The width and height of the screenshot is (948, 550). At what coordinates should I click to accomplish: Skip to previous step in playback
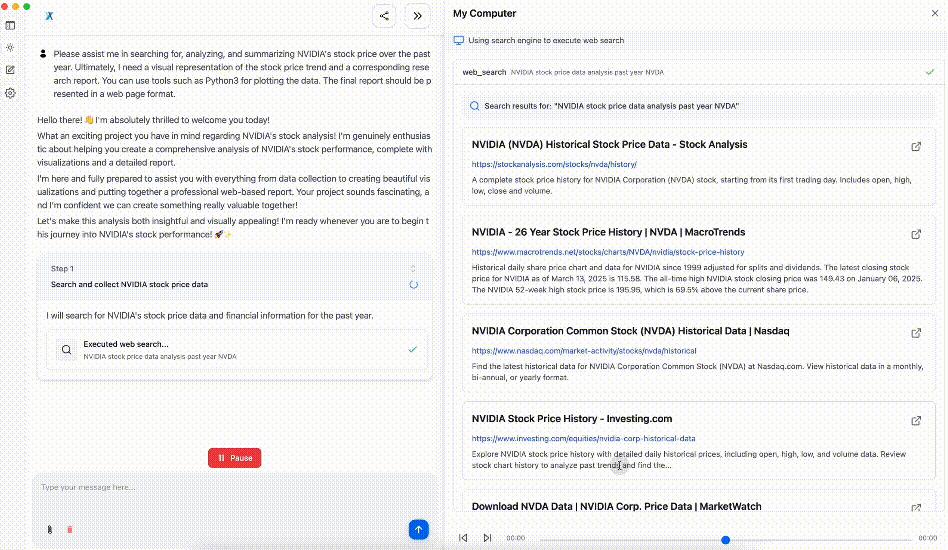463,537
